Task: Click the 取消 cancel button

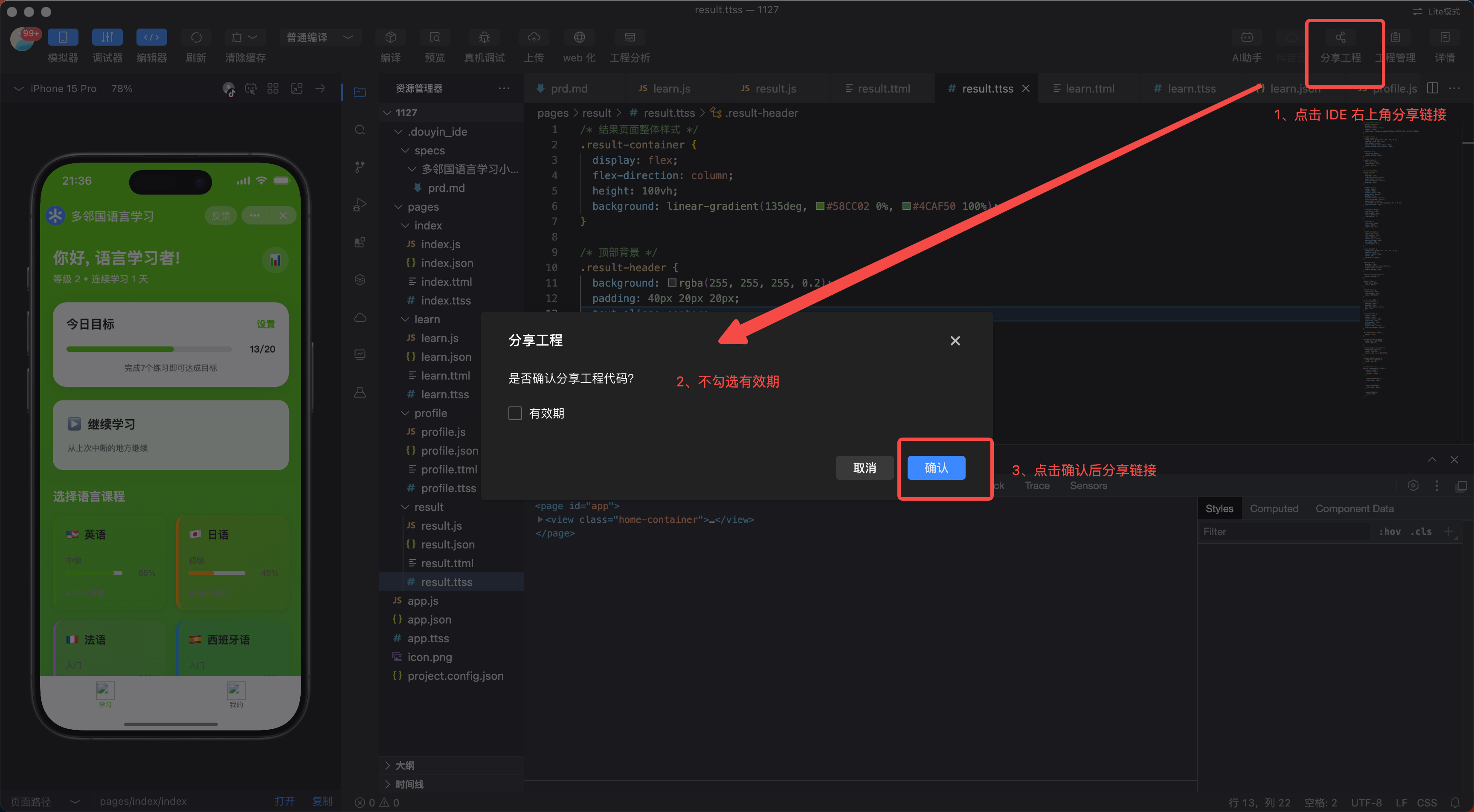Action: coord(864,468)
